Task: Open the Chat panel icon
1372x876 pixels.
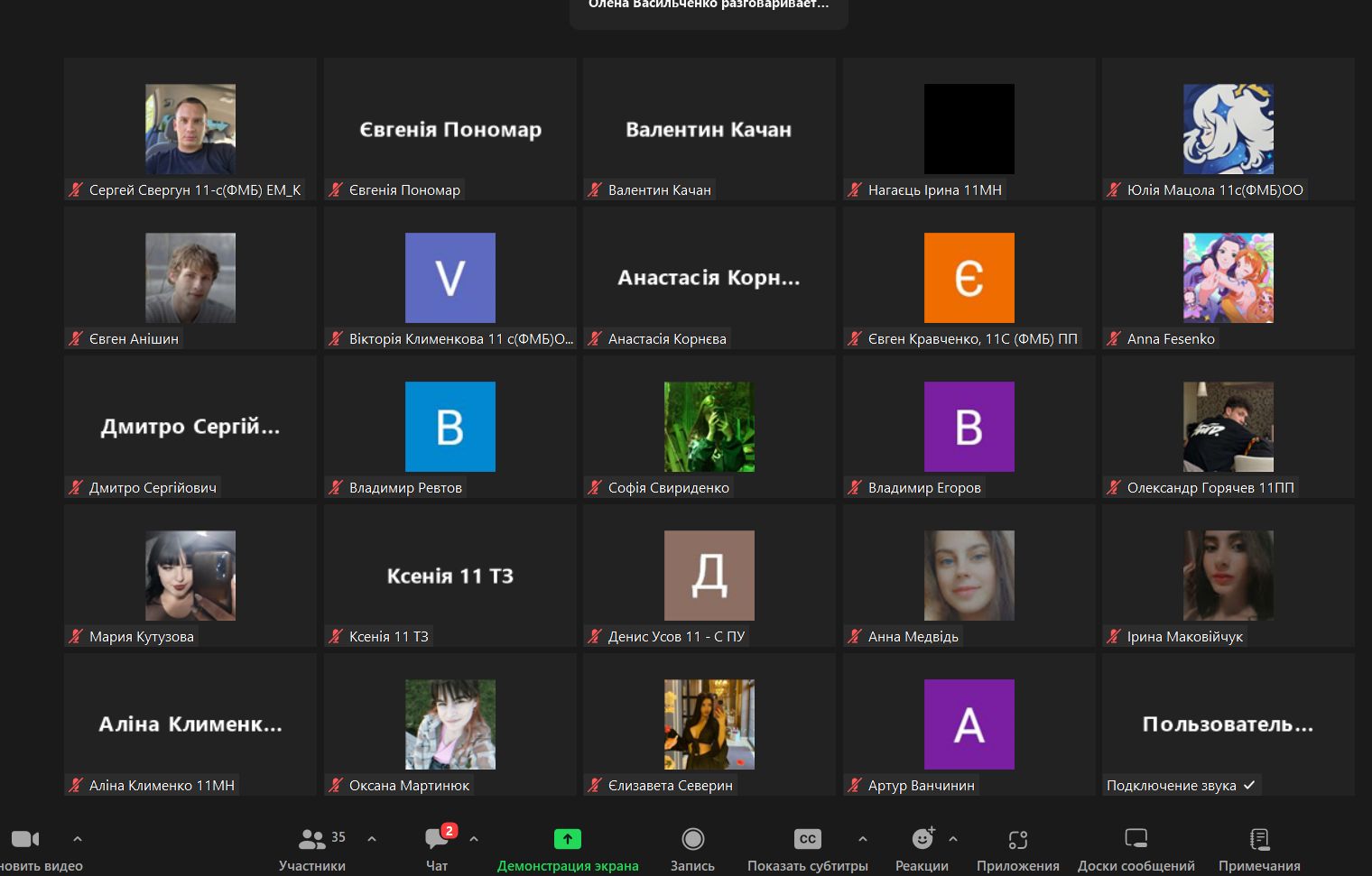Action: click(x=436, y=839)
